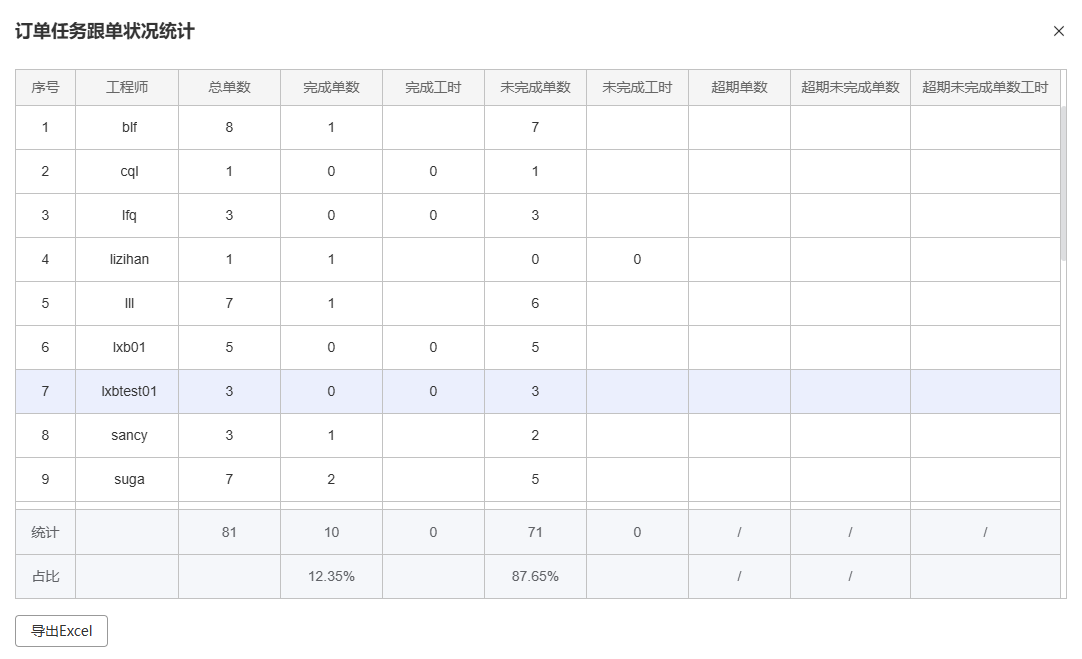Select engineer sancy in row 8
This screenshot has height=659, width=1082.
pyautogui.click(x=129, y=435)
